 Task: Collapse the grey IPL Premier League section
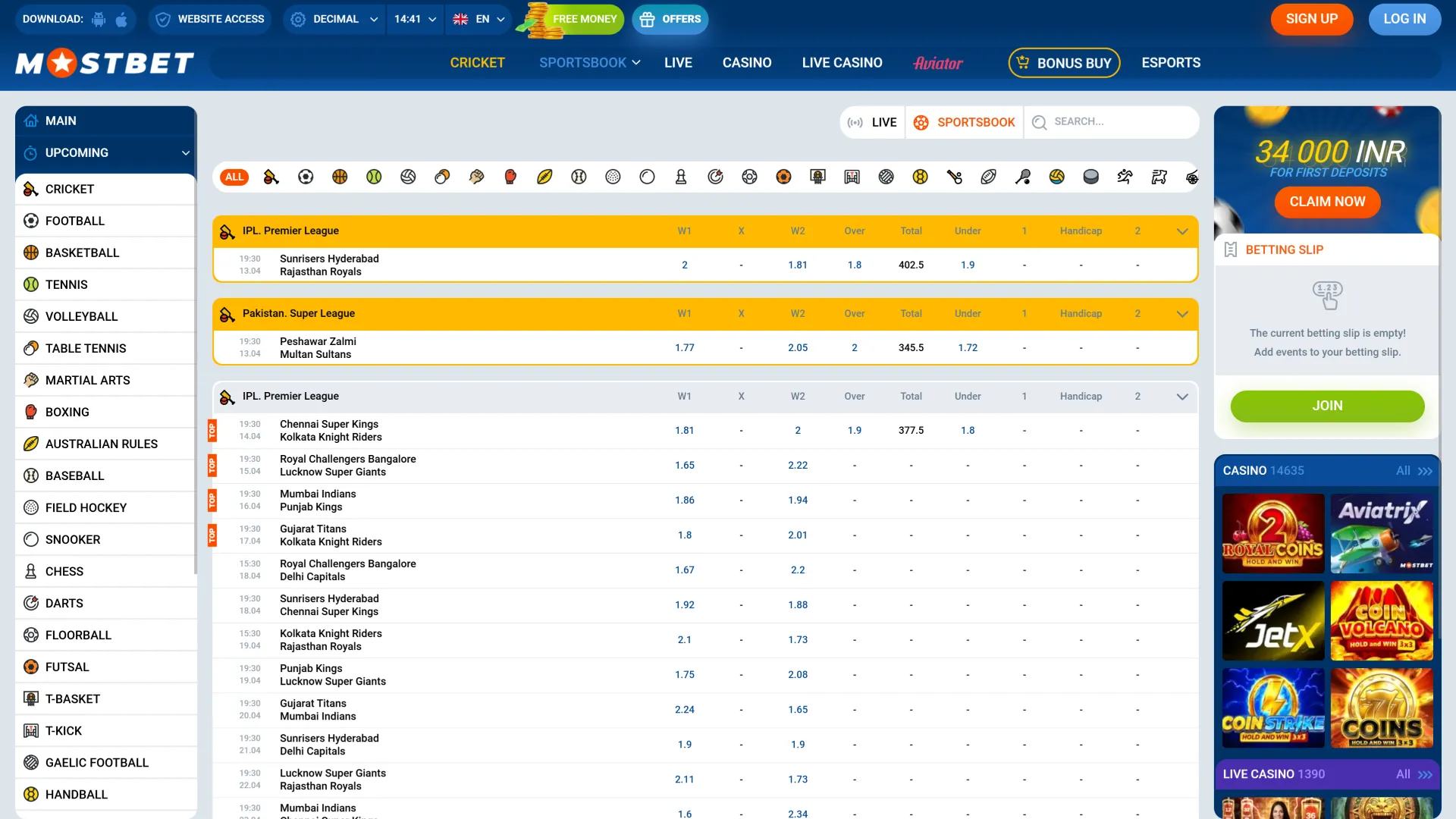pyautogui.click(x=1181, y=397)
